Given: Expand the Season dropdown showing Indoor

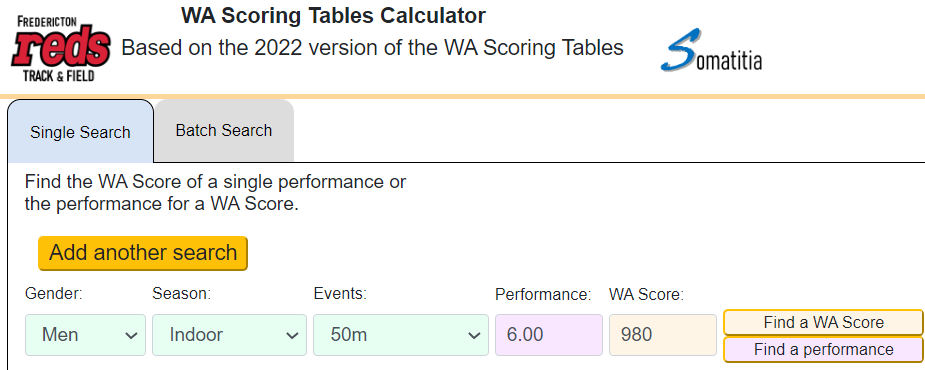Looking at the screenshot, I should tap(229, 335).
